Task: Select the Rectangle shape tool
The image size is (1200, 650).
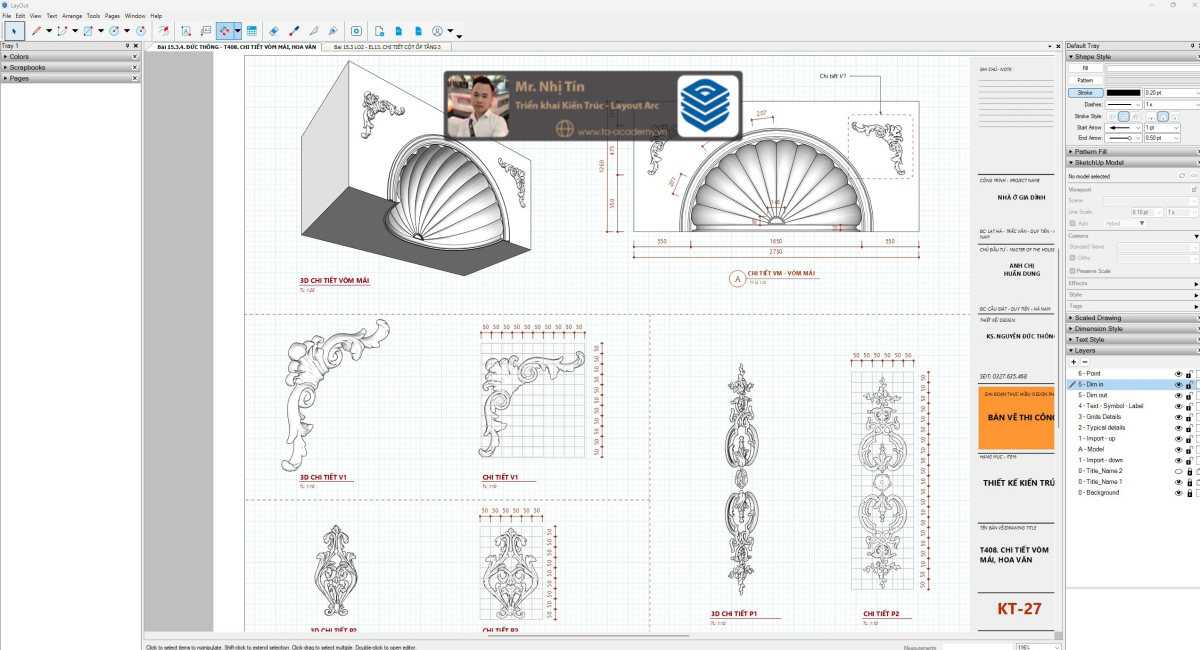Action: point(88,31)
